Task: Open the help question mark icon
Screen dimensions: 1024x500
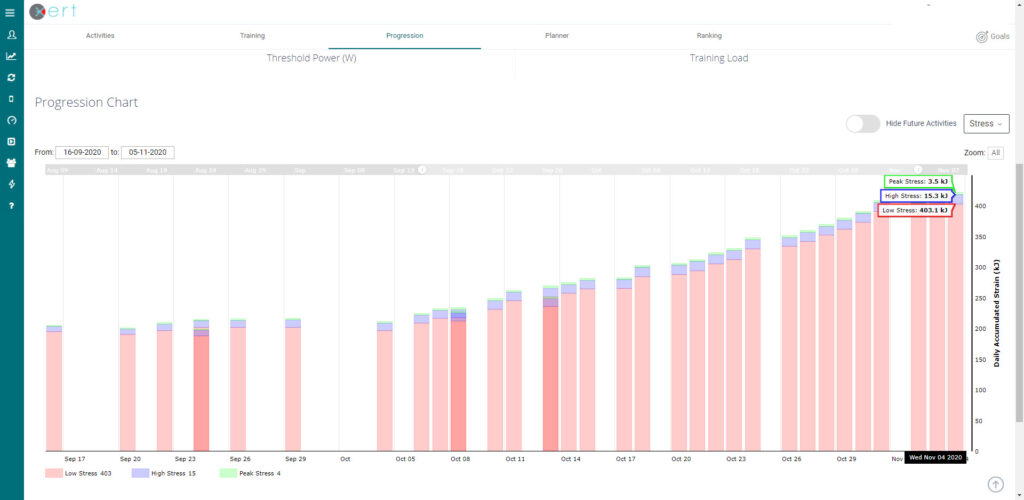Action: [11, 206]
